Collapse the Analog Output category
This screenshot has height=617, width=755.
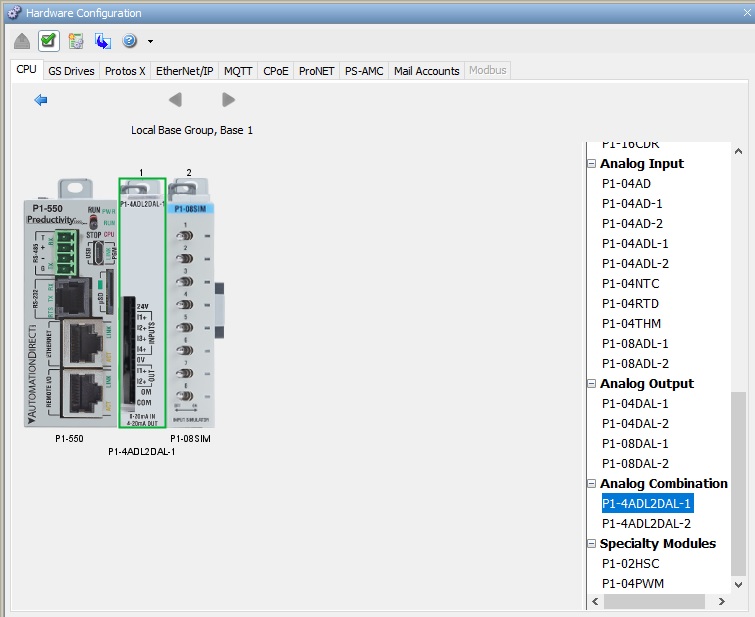click(x=592, y=384)
